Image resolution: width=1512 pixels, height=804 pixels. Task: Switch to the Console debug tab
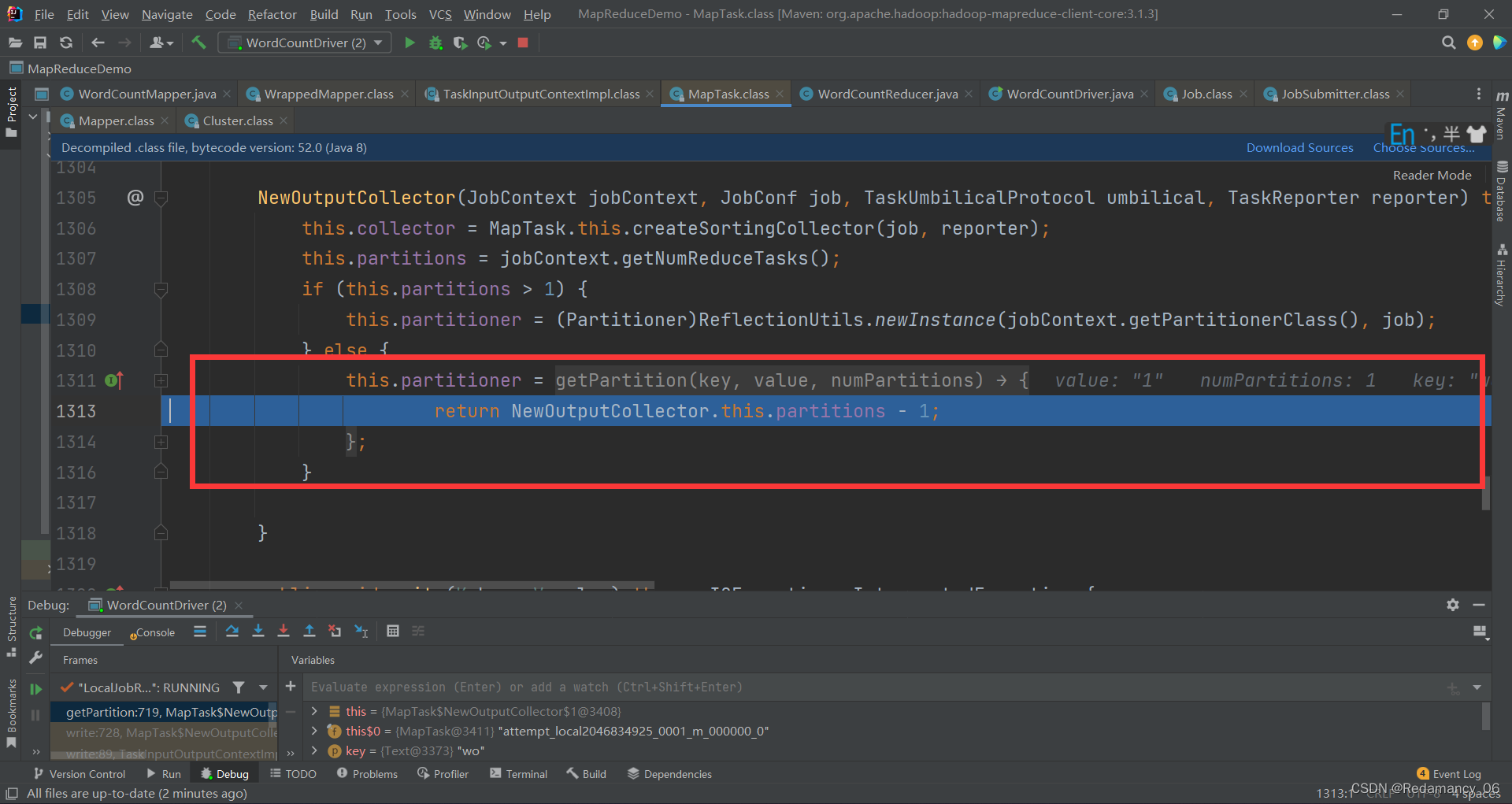(x=153, y=632)
